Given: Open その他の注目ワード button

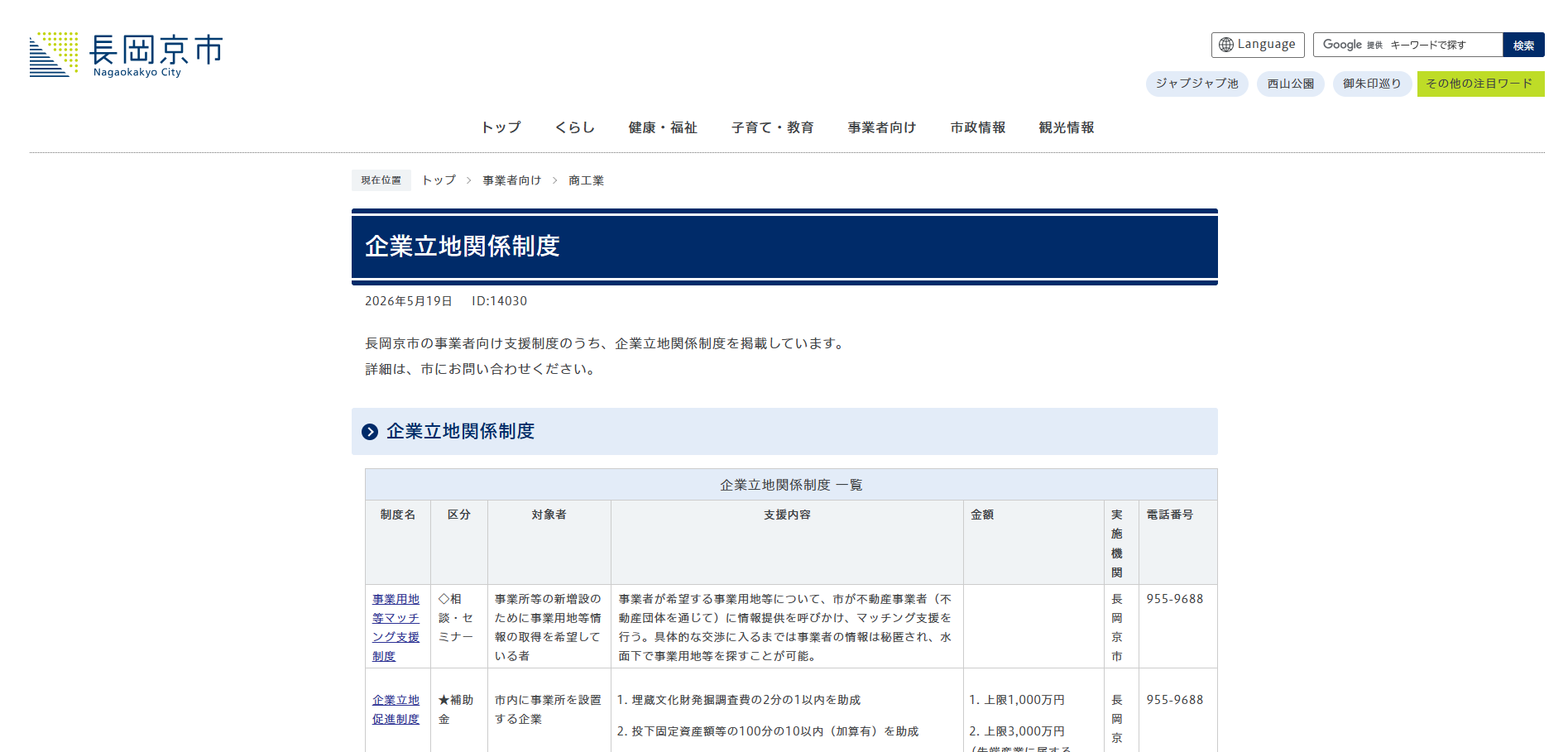Looking at the screenshot, I should (1480, 84).
